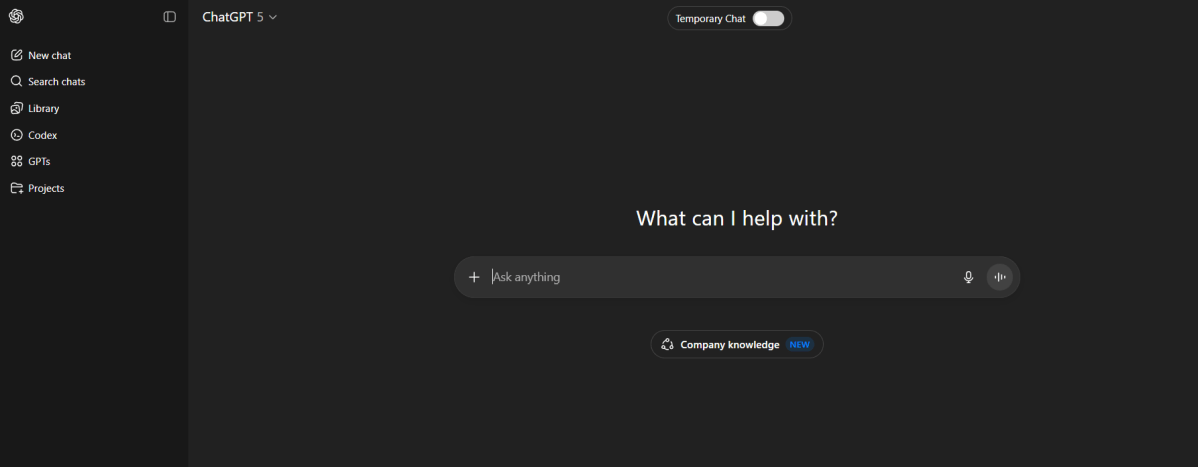Click the chevron next to ChatGPT 5
The image size is (1198, 467).
[273, 17]
